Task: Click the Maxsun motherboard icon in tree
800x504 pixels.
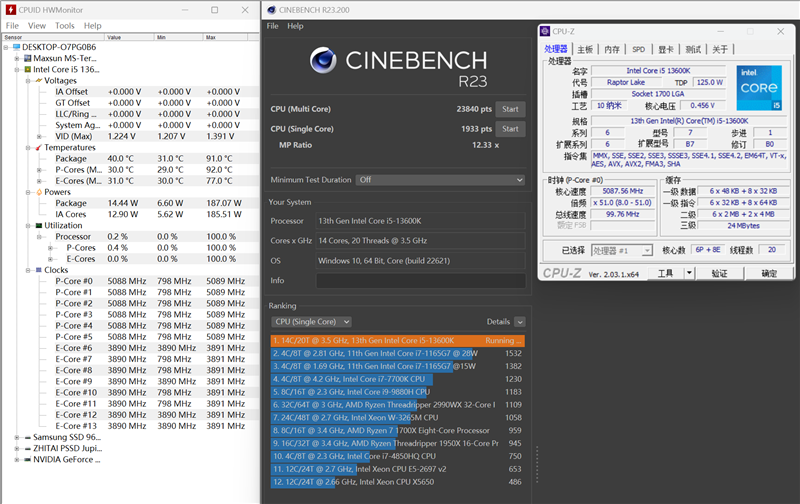Action: tap(28, 58)
